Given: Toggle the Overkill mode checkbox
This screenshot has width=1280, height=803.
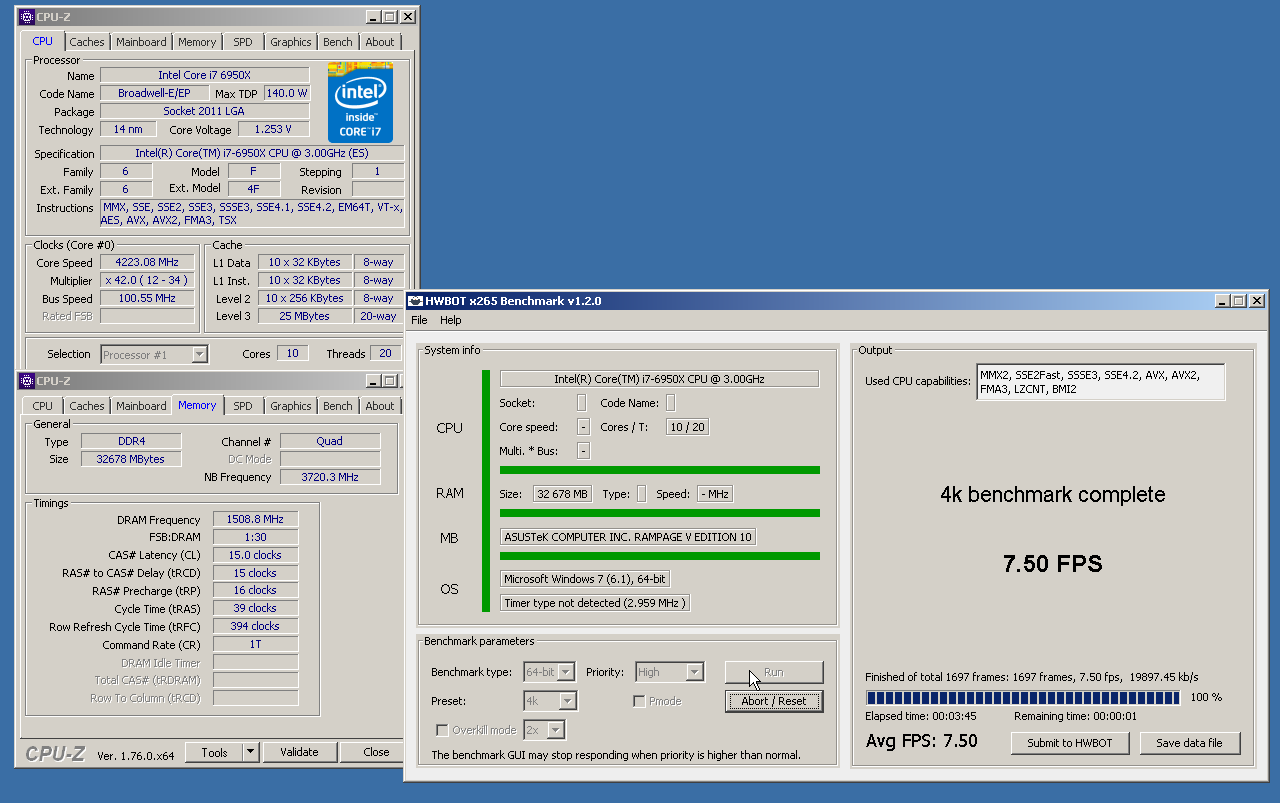Looking at the screenshot, I should tap(441, 729).
